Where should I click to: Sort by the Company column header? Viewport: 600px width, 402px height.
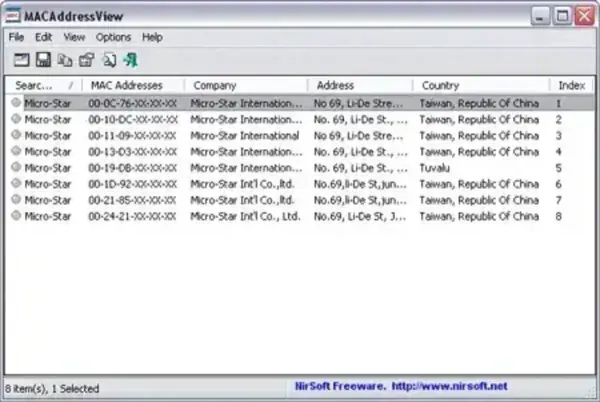tap(246, 85)
